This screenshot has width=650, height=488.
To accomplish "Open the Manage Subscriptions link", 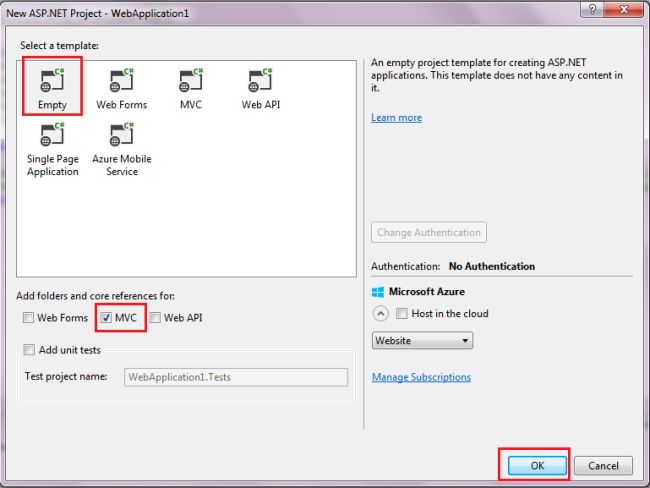I will (421, 377).
